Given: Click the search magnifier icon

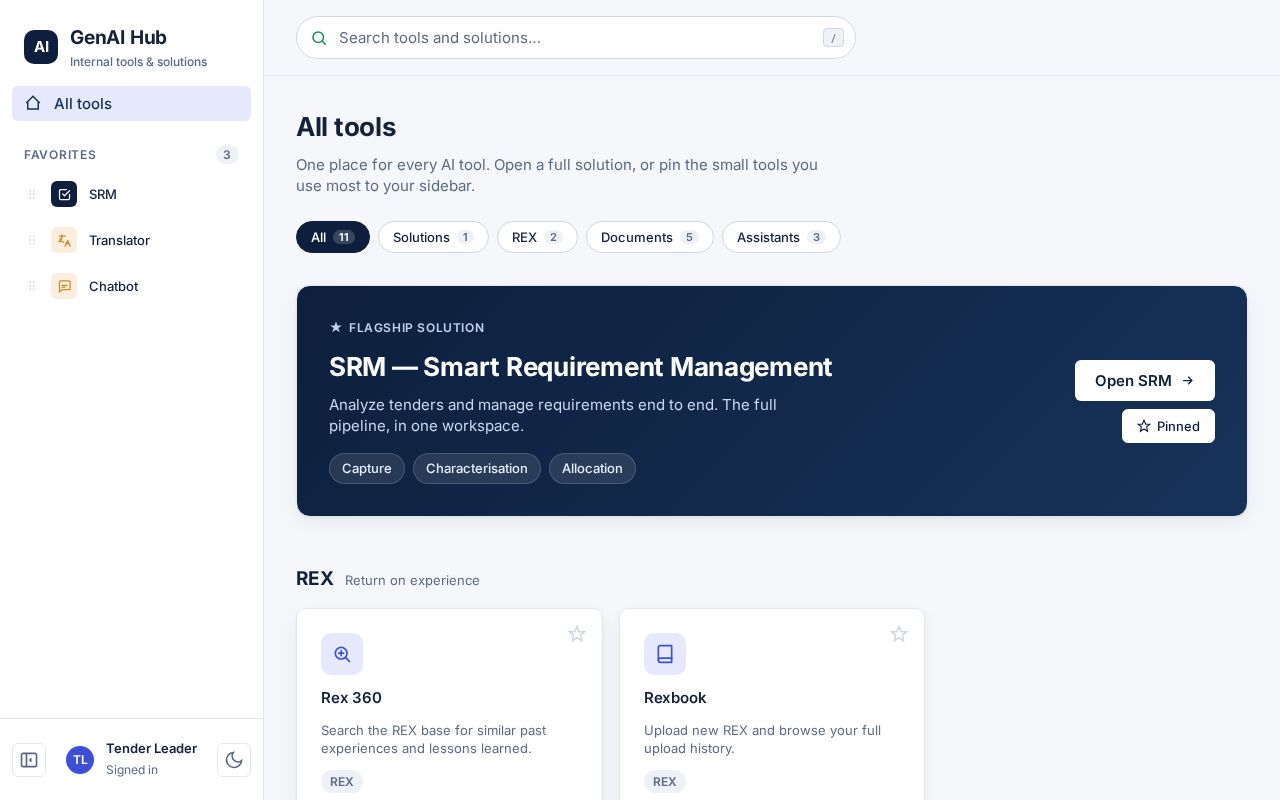Looking at the screenshot, I should pyautogui.click(x=319, y=38).
